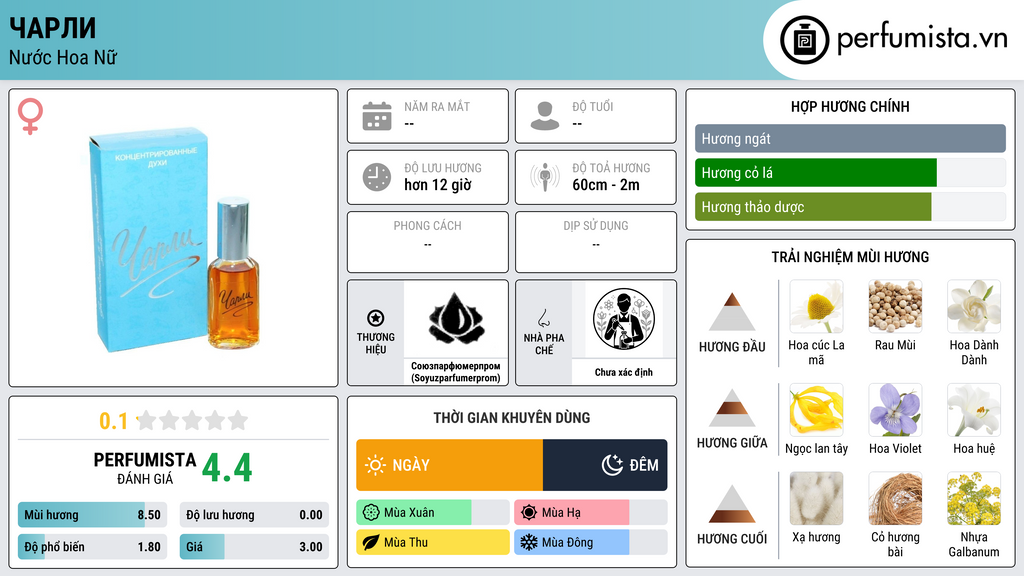Screen dimensions: 1024x576
Task: Click the Độ phổ biến 1.80 score bar
Action: (93, 547)
